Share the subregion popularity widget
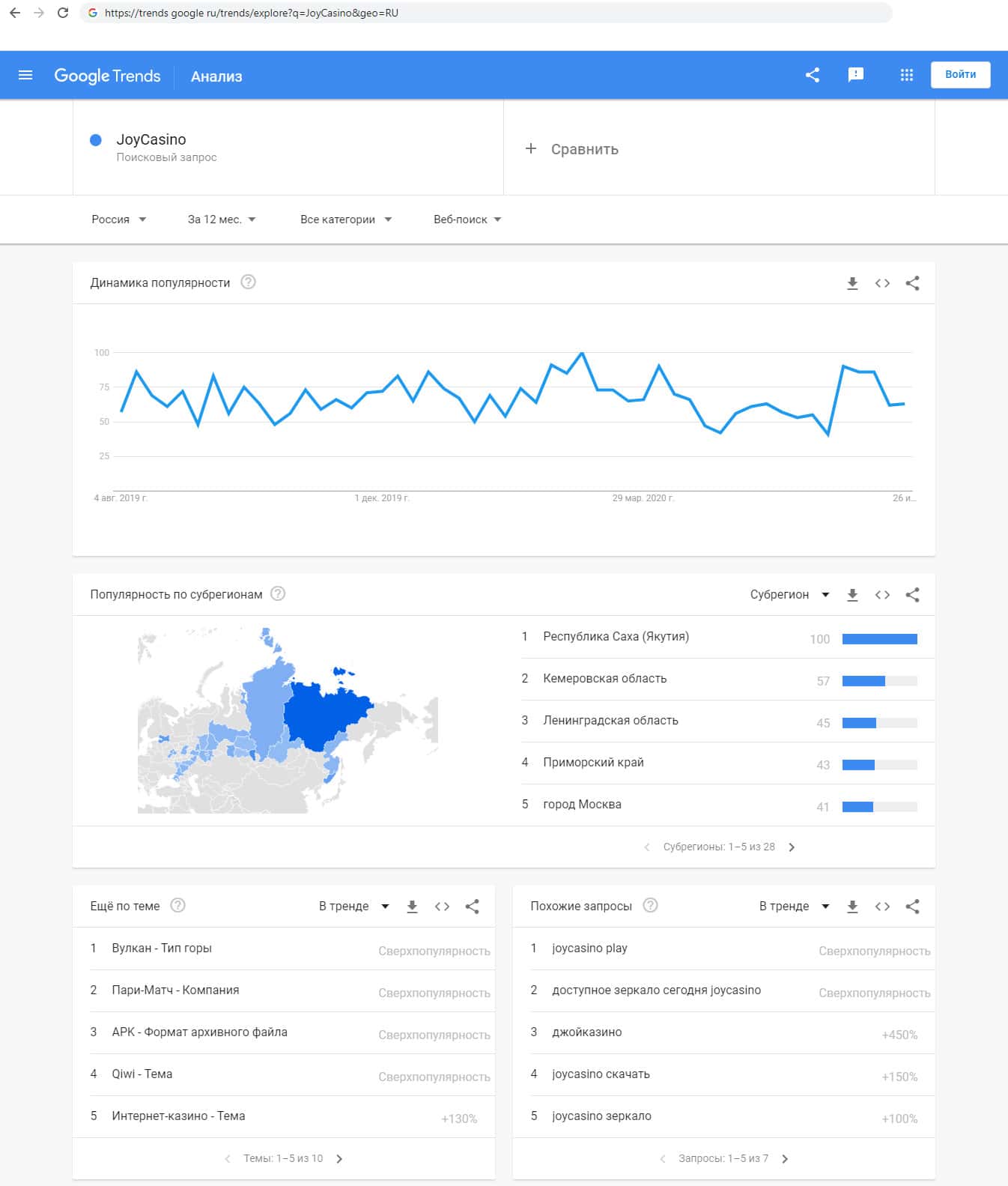 912,595
